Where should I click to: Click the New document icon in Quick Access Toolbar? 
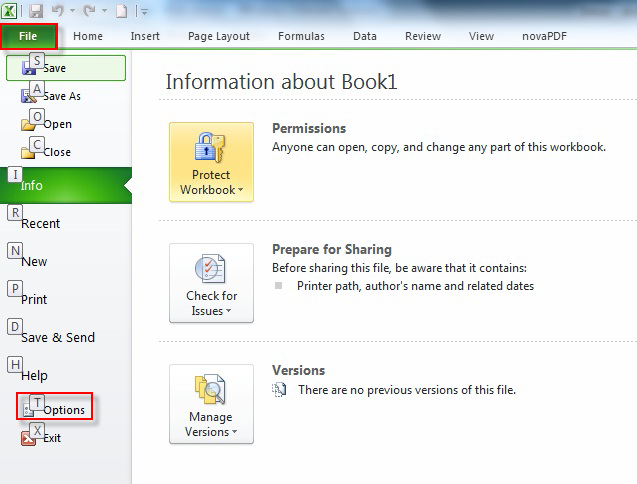pos(121,11)
